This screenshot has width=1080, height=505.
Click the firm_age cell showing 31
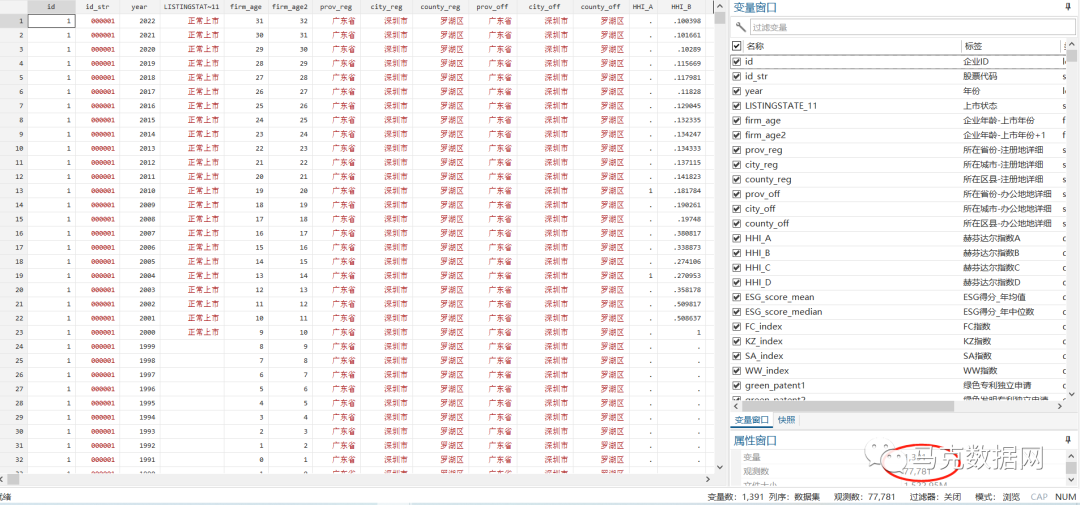point(247,21)
